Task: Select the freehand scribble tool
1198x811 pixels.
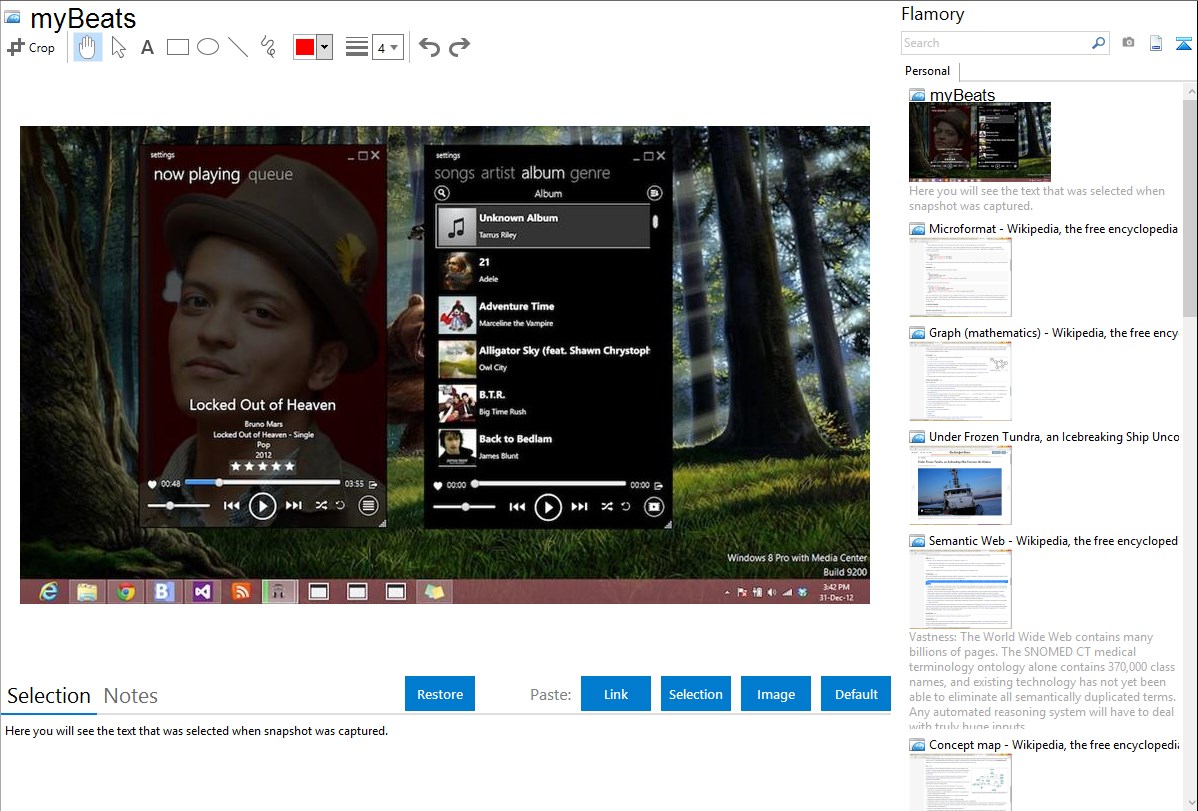Action: pyautogui.click(x=268, y=47)
